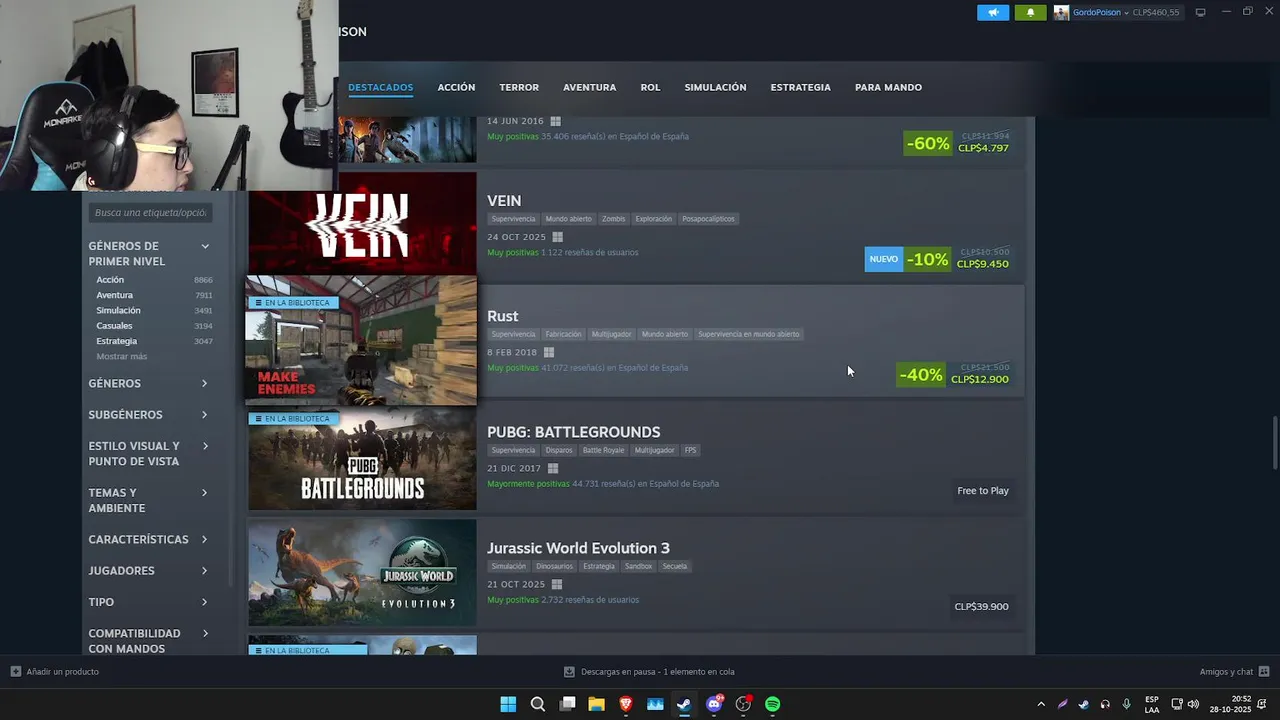Click the GordoPoison profile avatar
Viewport: 1280px width, 720px height.
1061,12
